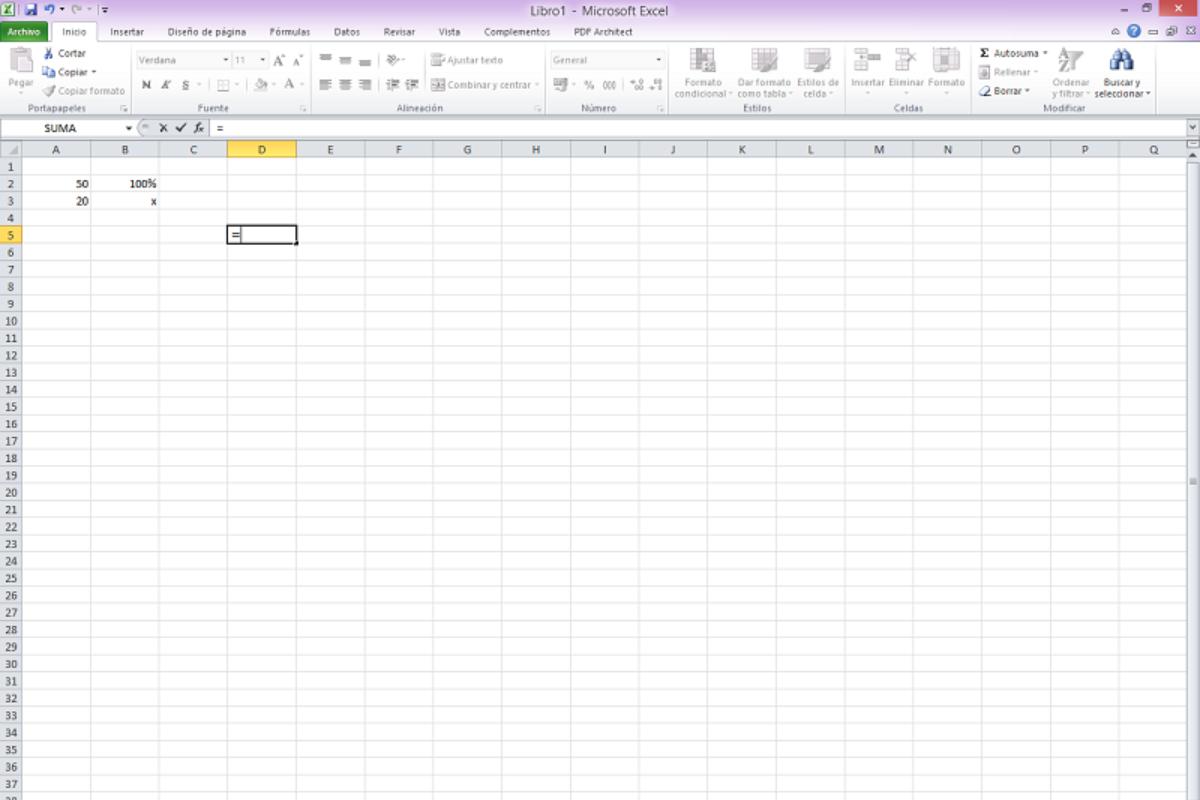
Task: Expand the formula bar with chevron
Action: point(1192,128)
